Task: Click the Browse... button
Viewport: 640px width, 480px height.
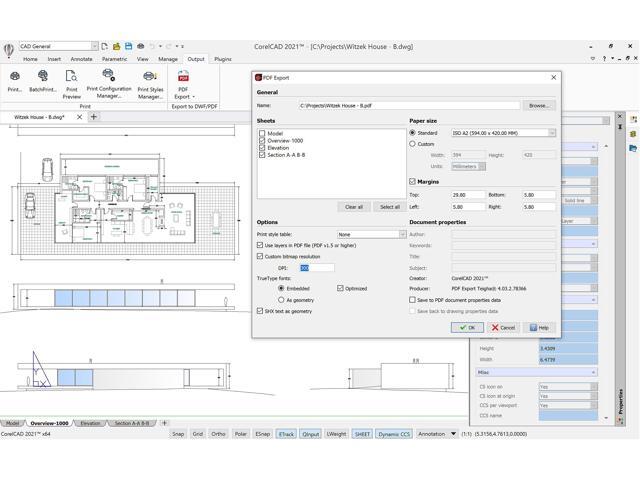Action: point(539,105)
